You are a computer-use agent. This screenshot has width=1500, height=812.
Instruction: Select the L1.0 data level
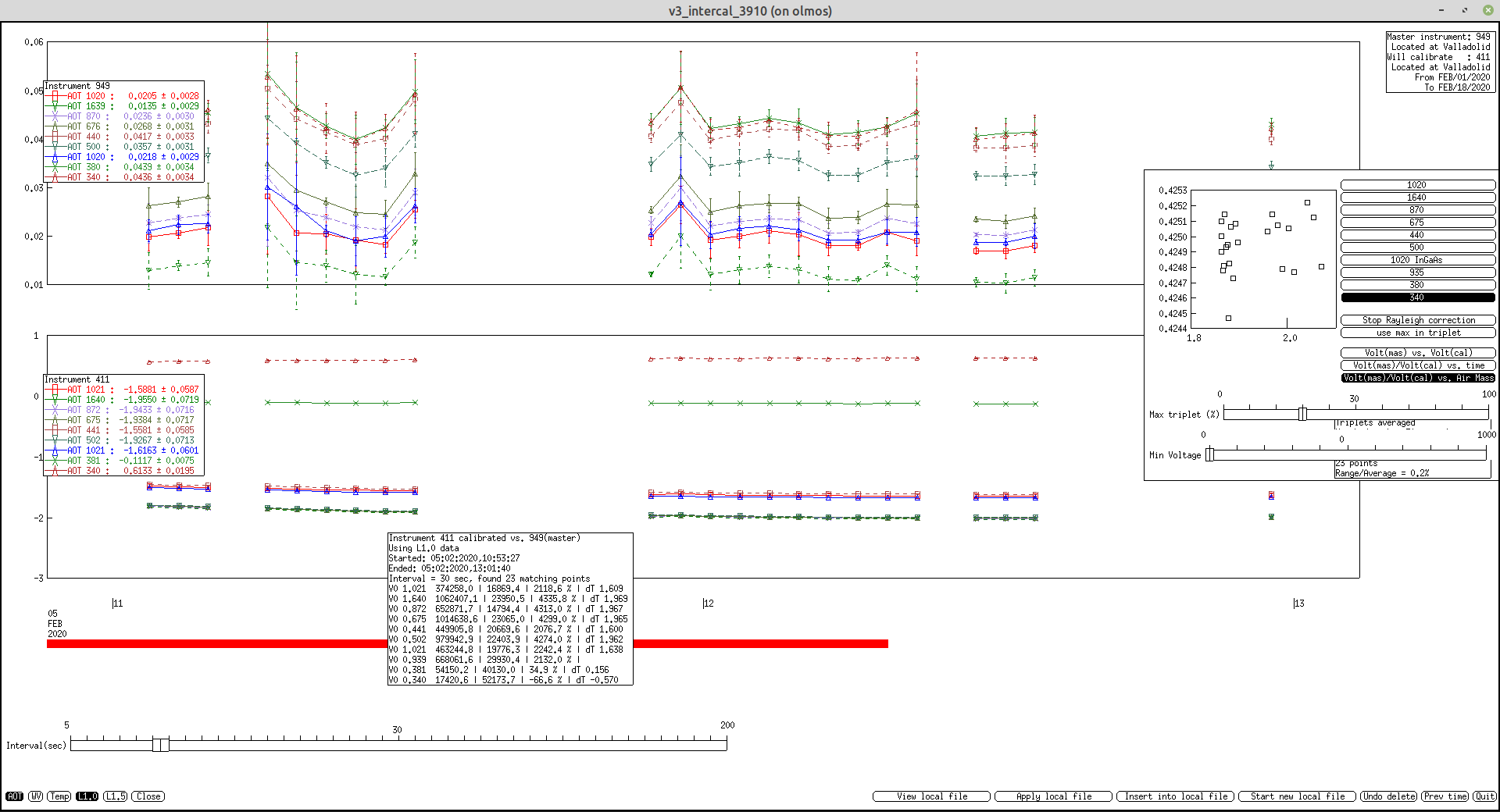[x=87, y=796]
